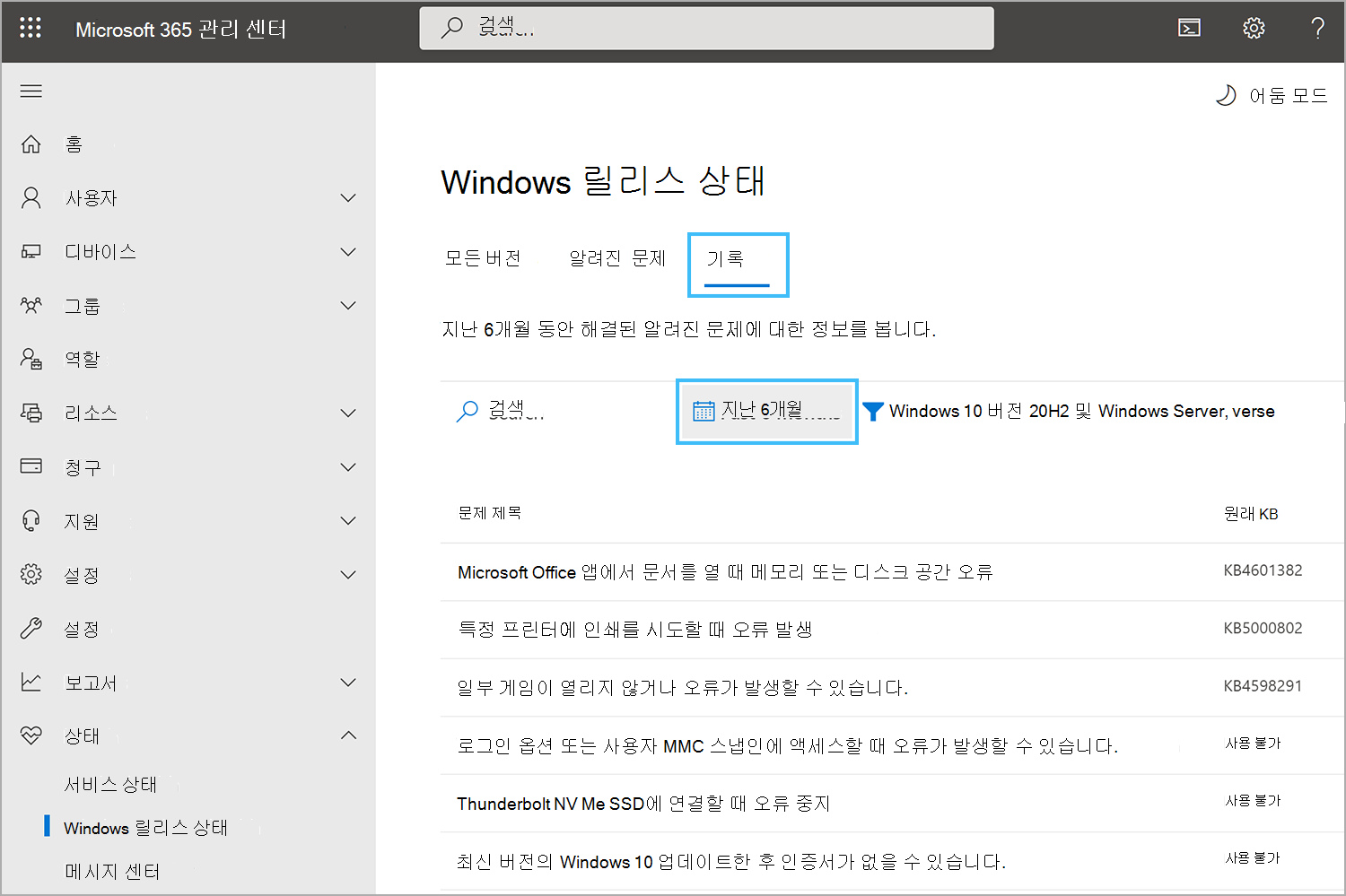Open the 홈 navigation item
Viewport: 1346px width, 896px height.
(74, 144)
